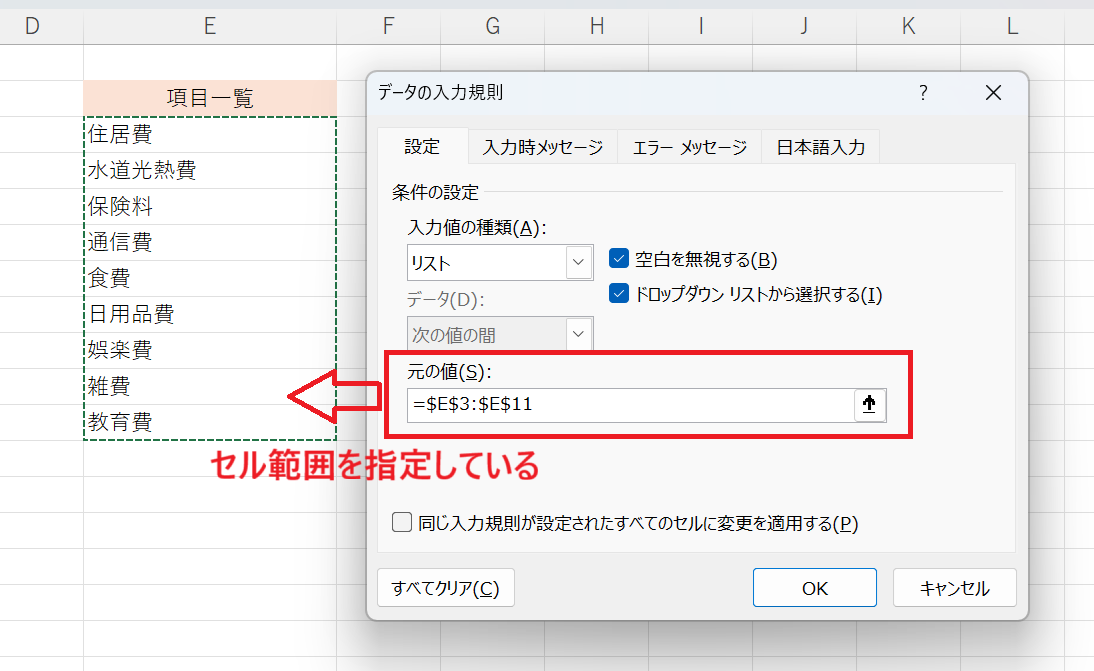Screen dimensions: 1094x671
Task: Select column E header
Action: 210,27
